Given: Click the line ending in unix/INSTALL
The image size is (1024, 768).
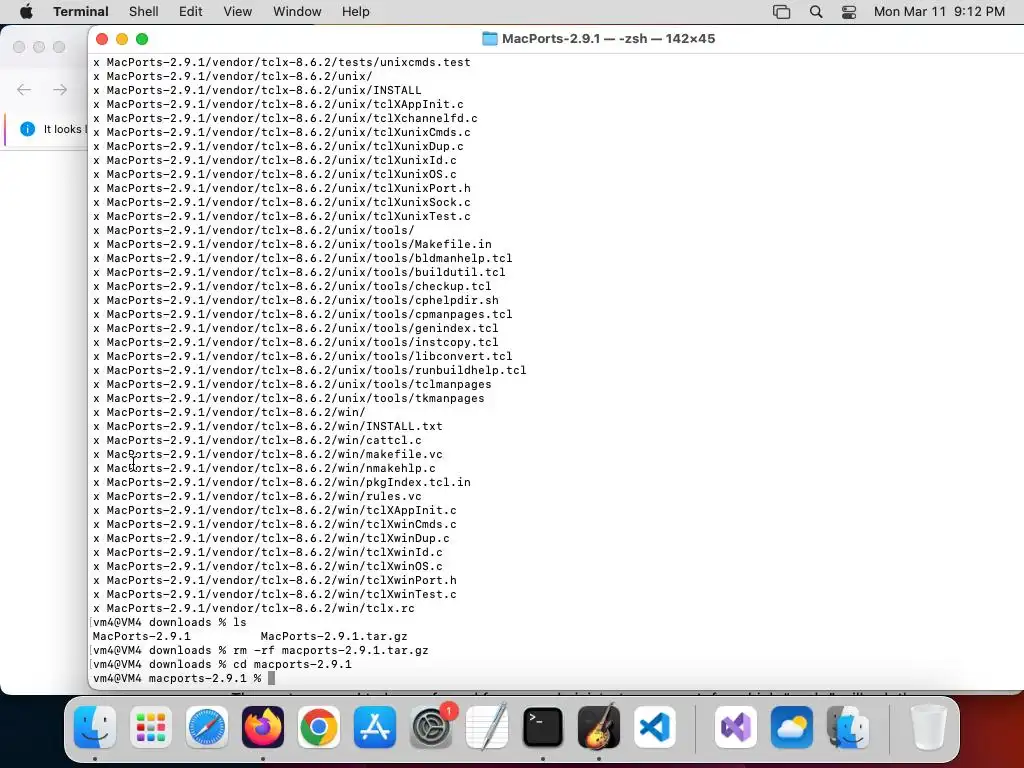Looking at the screenshot, I should click(x=257, y=90).
